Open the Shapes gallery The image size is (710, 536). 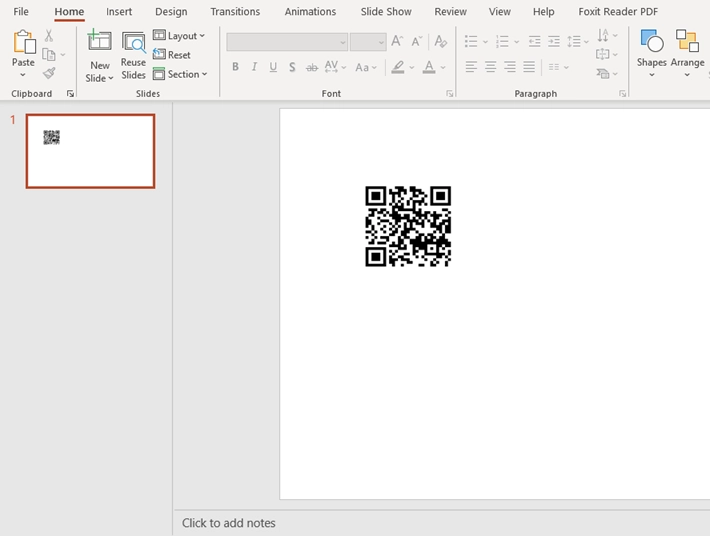pyautogui.click(x=652, y=54)
